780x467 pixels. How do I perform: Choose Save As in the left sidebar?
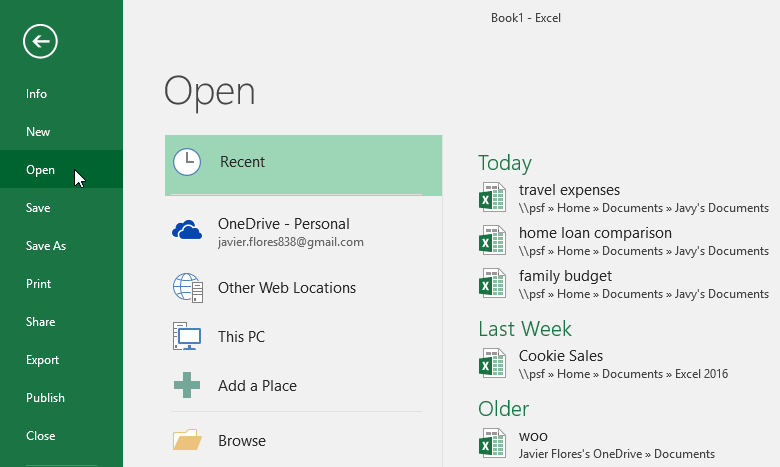46,246
